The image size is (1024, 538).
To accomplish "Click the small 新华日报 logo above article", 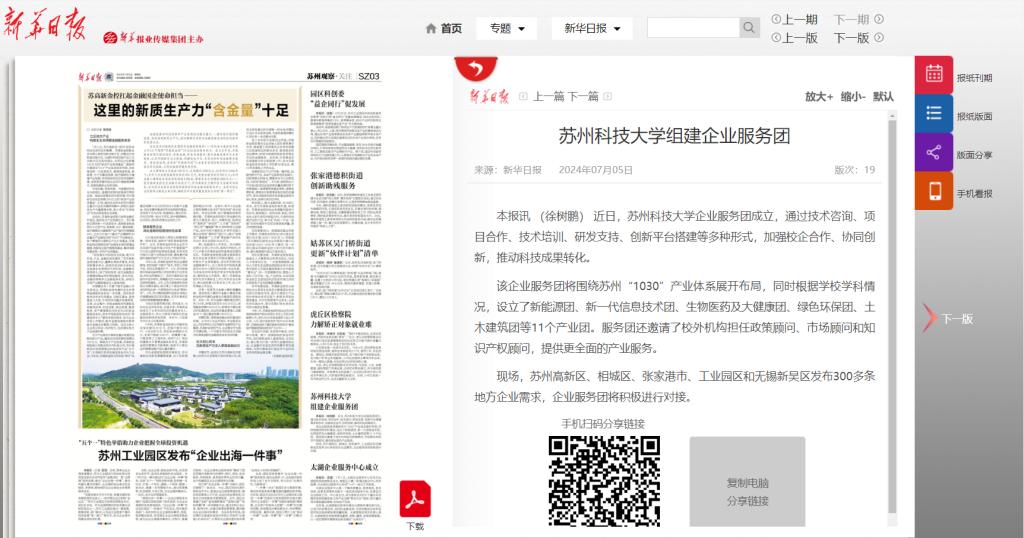I will click(x=489, y=97).
